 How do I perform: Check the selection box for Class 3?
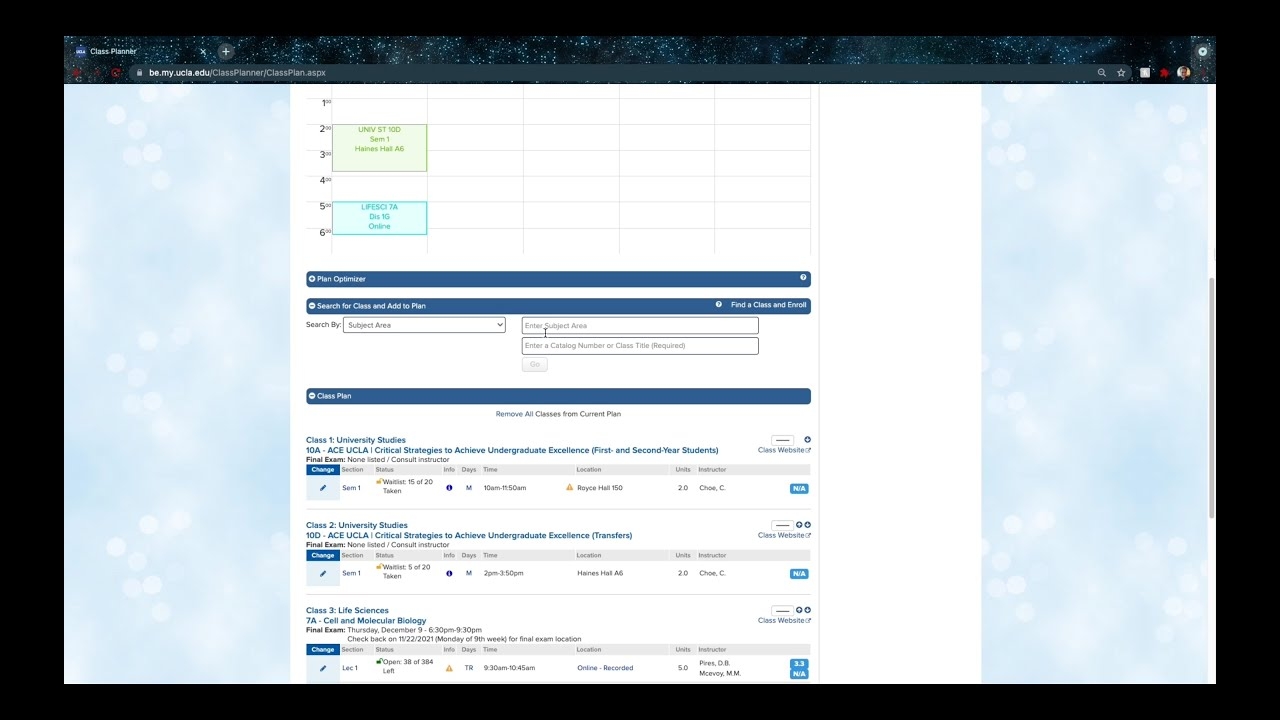pos(781,609)
